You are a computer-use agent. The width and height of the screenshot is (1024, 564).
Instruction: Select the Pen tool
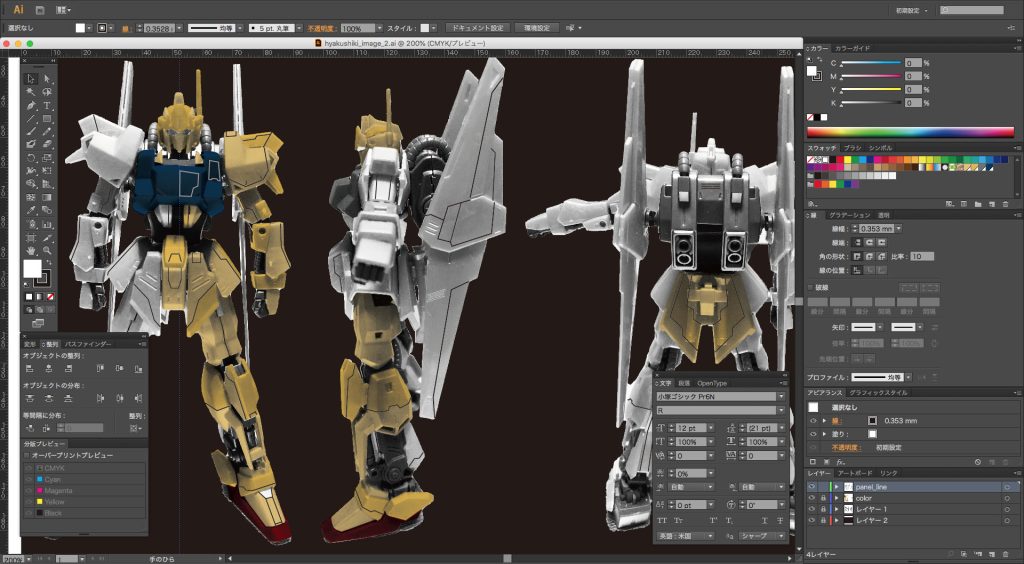click(31, 105)
